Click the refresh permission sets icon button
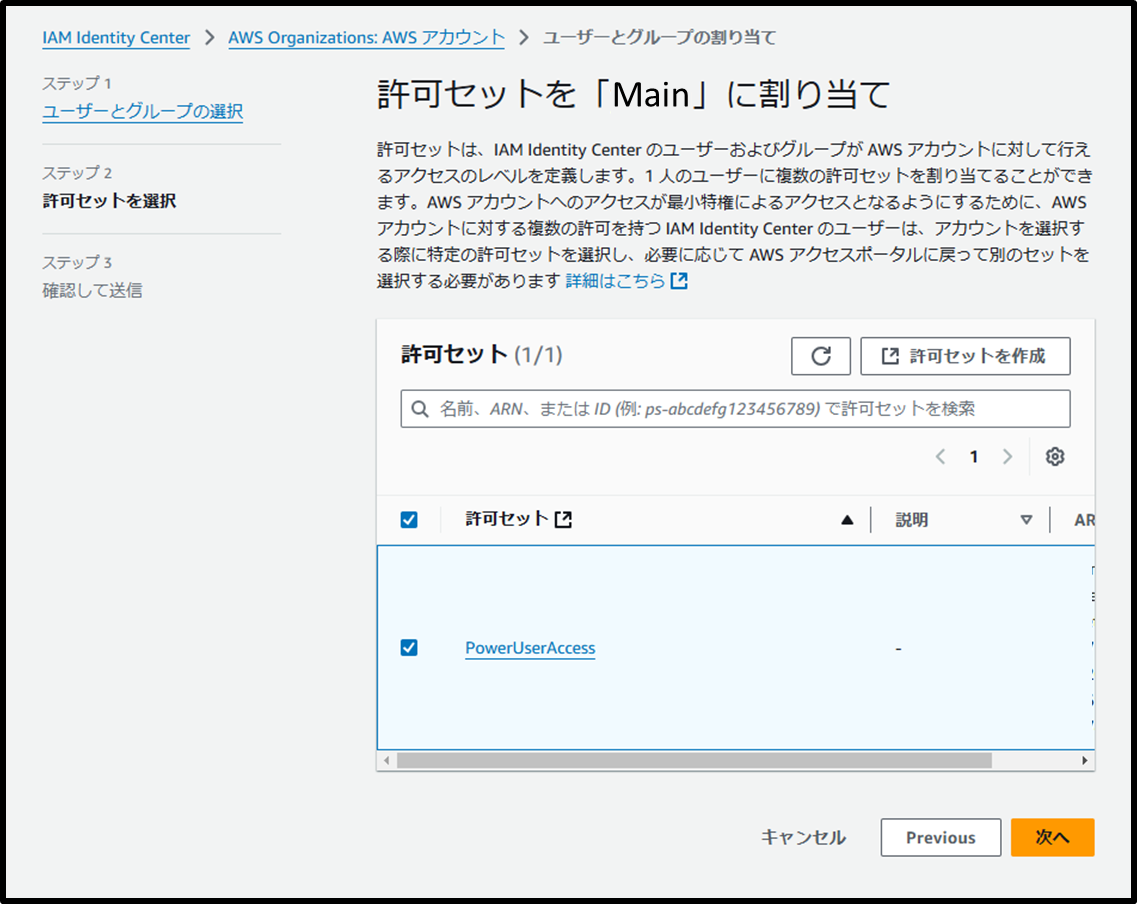Screen dimensions: 1137x904 click(820, 356)
